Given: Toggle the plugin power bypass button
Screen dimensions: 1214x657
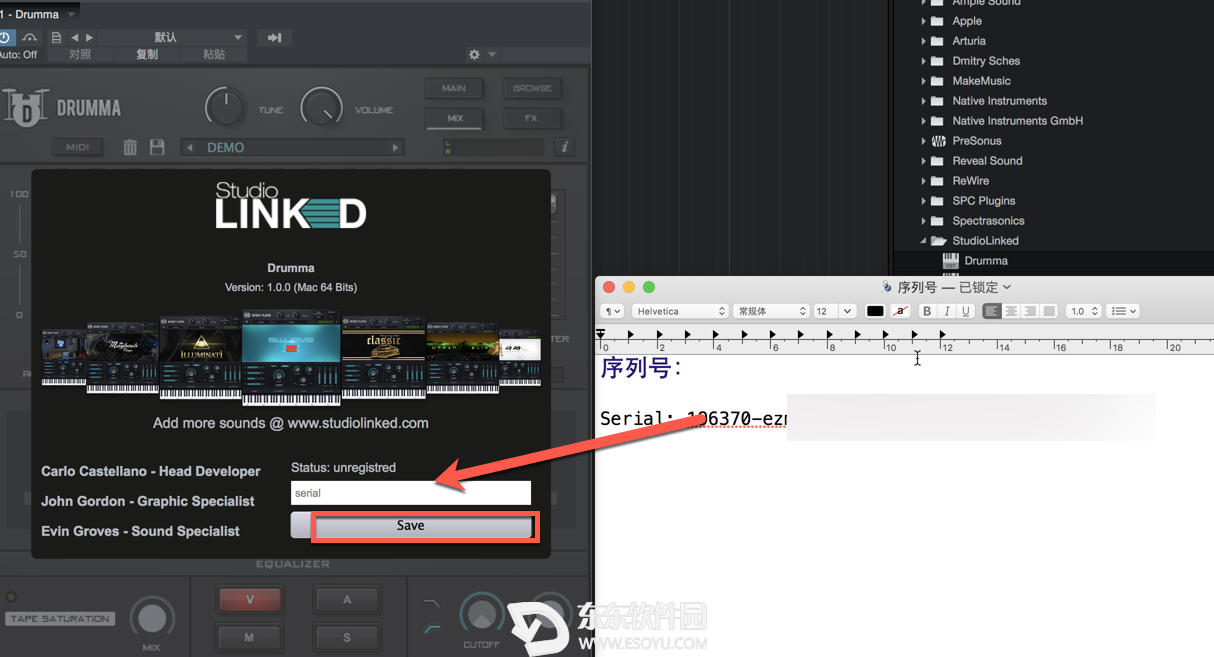Looking at the screenshot, I should click(x=4, y=38).
